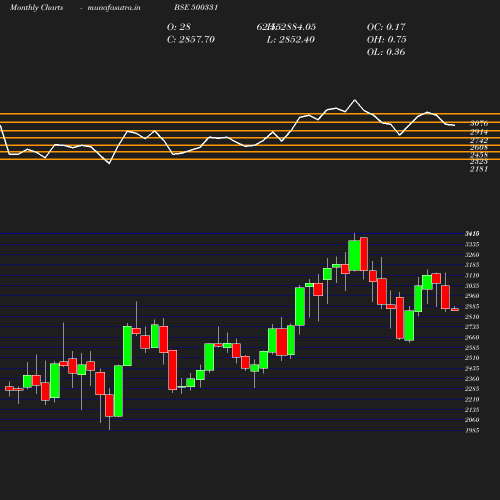Click the 2435 price axis label
The height and width of the screenshot is (500, 500).
[472, 368]
